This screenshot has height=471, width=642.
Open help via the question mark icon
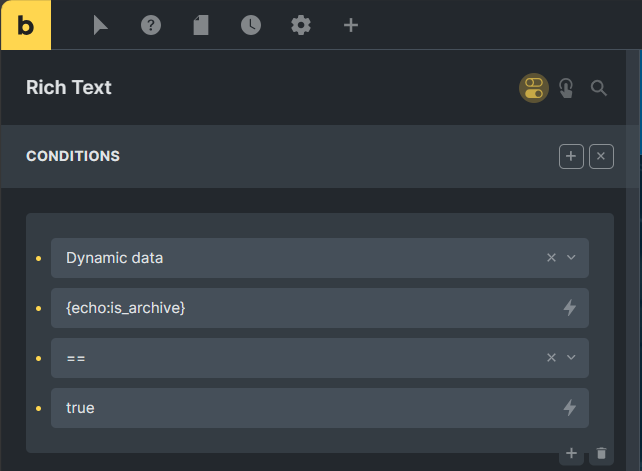coord(151,25)
